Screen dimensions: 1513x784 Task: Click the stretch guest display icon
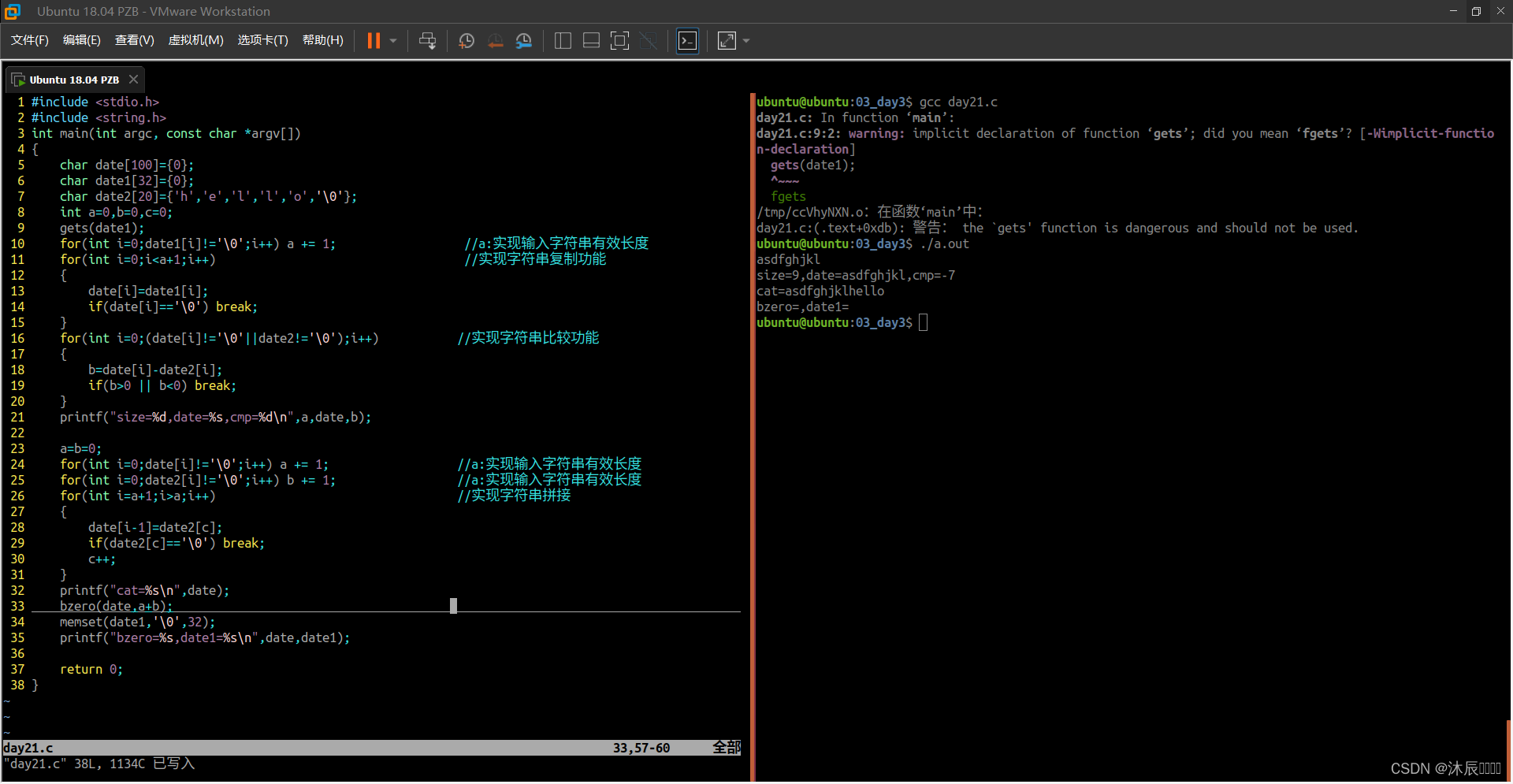tap(727, 41)
